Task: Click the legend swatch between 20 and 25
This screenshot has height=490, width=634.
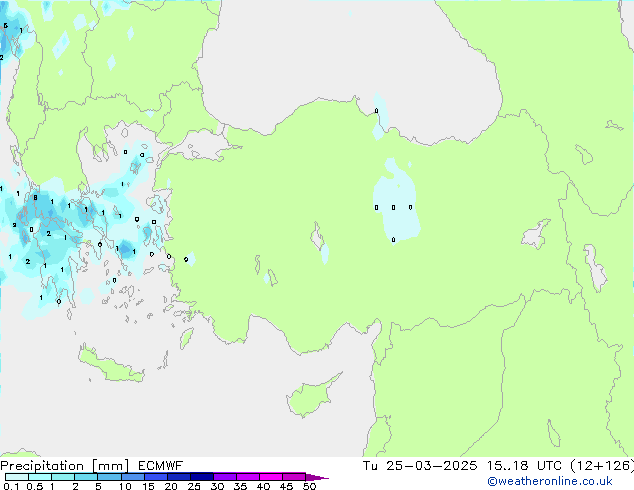Action: [x=178, y=477]
